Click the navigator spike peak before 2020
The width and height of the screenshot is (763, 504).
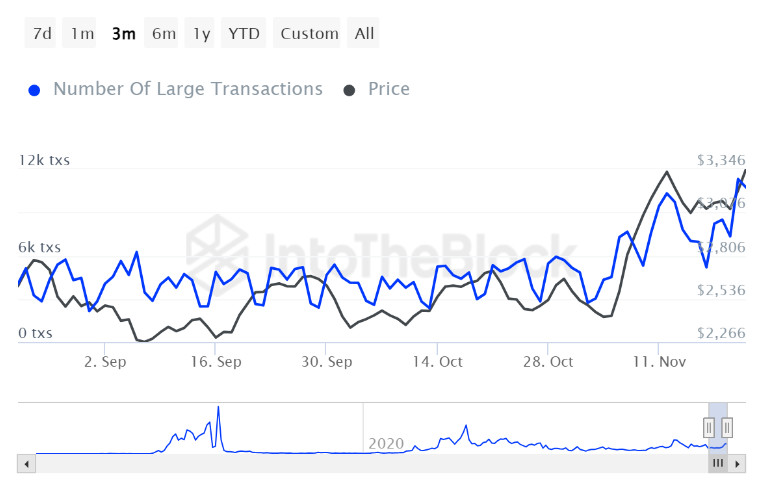[x=218, y=408]
